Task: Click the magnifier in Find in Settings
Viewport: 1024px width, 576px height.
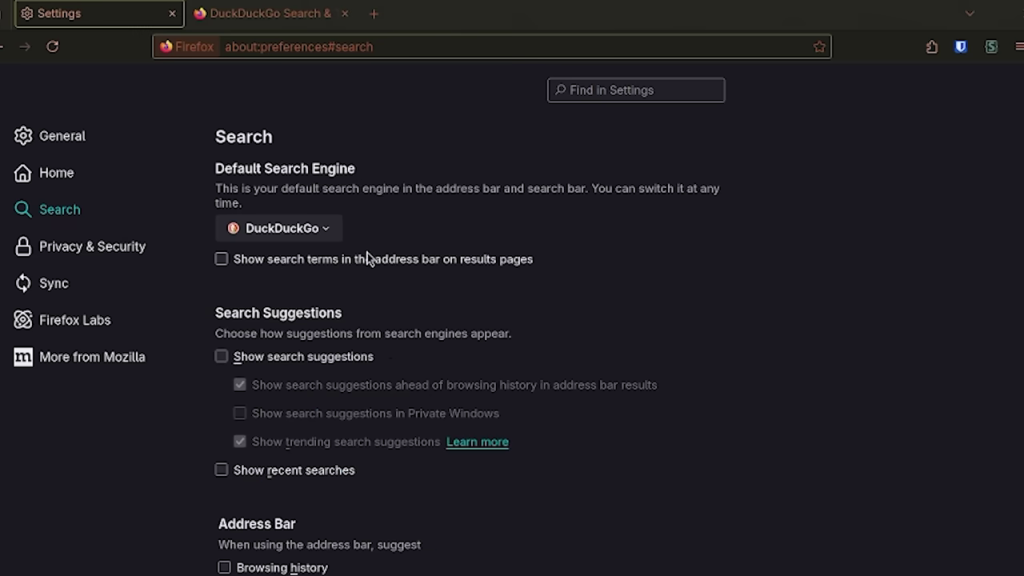Action: point(560,89)
